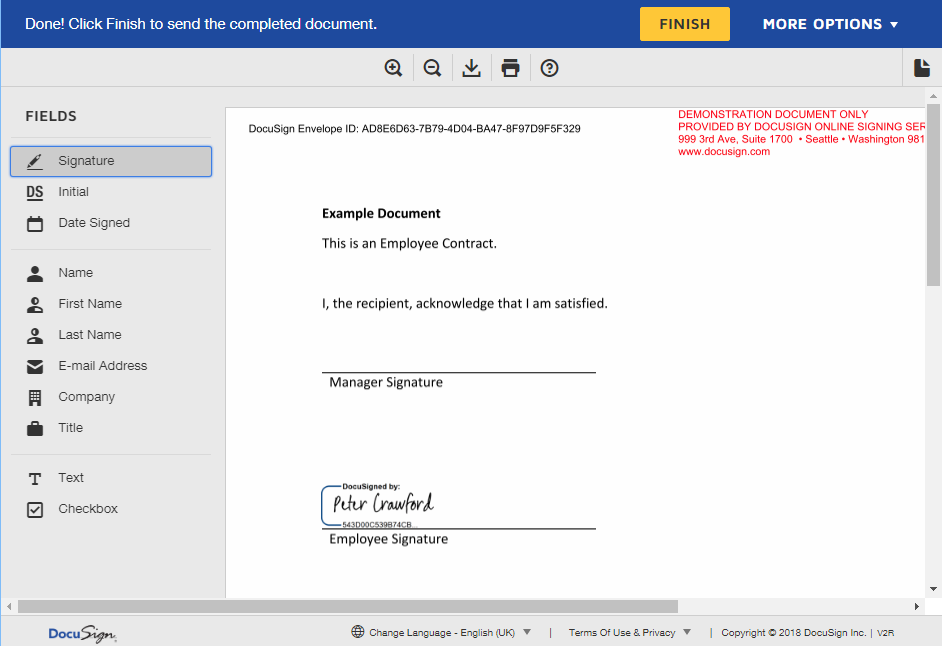The height and width of the screenshot is (646, 942).
Task: Open the MORE OPTIONS dropdown
Action: pos(830,24)
